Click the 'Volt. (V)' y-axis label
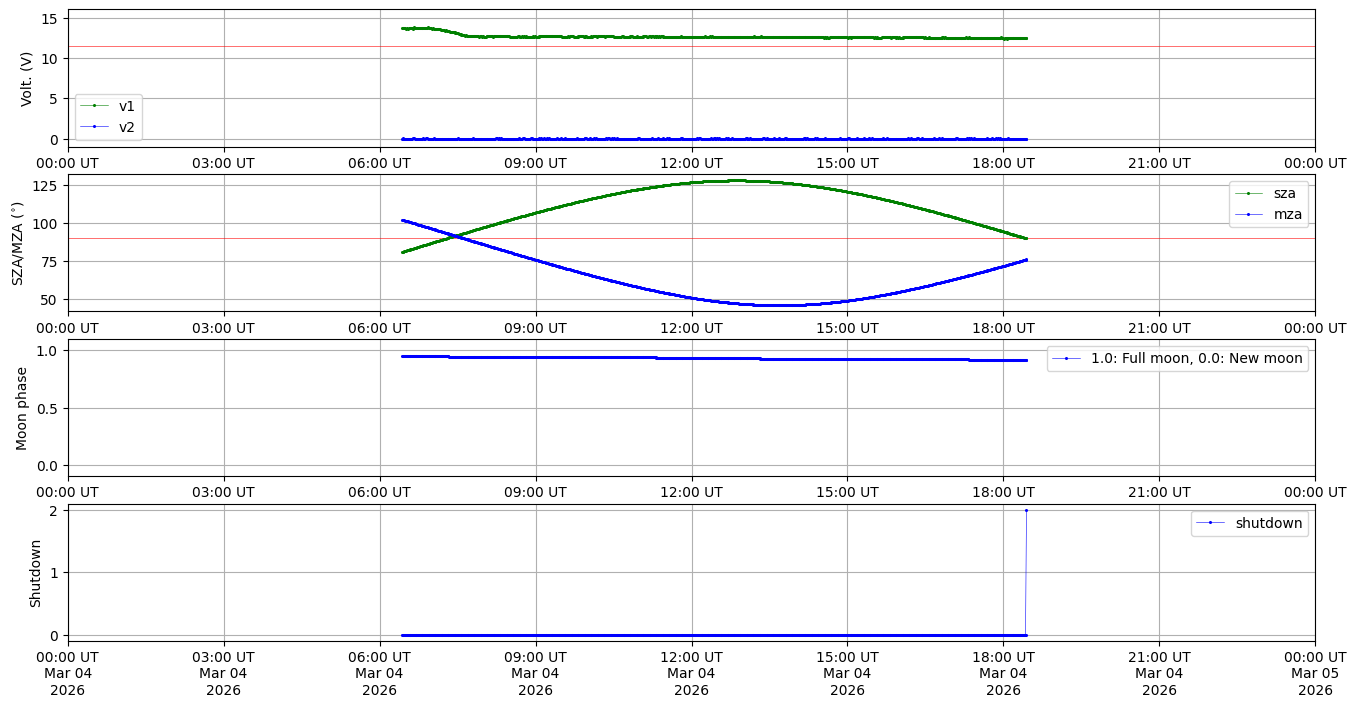The width and height of the screenshot is (1356, 707). click(27, 78)
